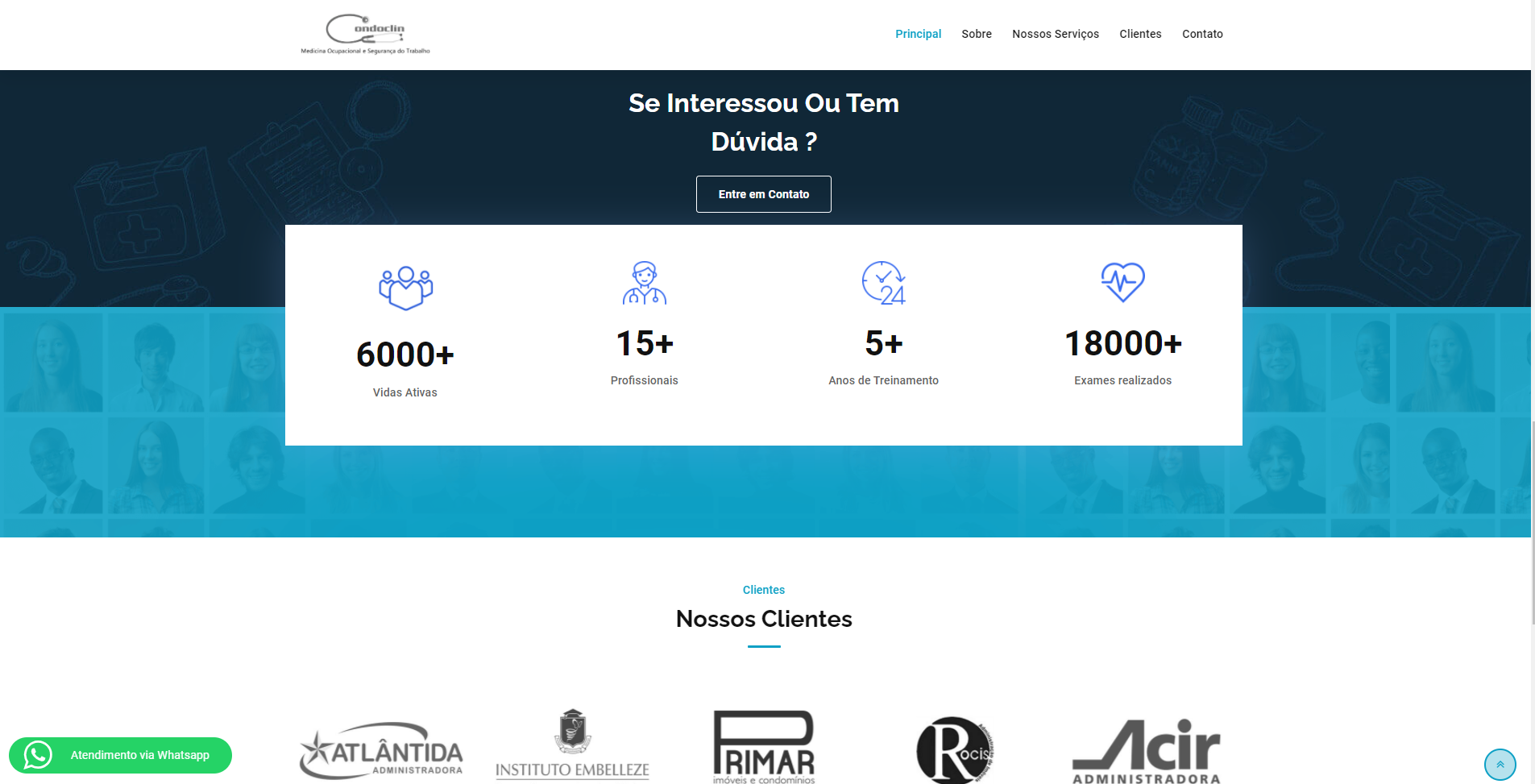Click Atendimento via Whatsapp button
1535x784 pixels.
[x=139, y=755]
